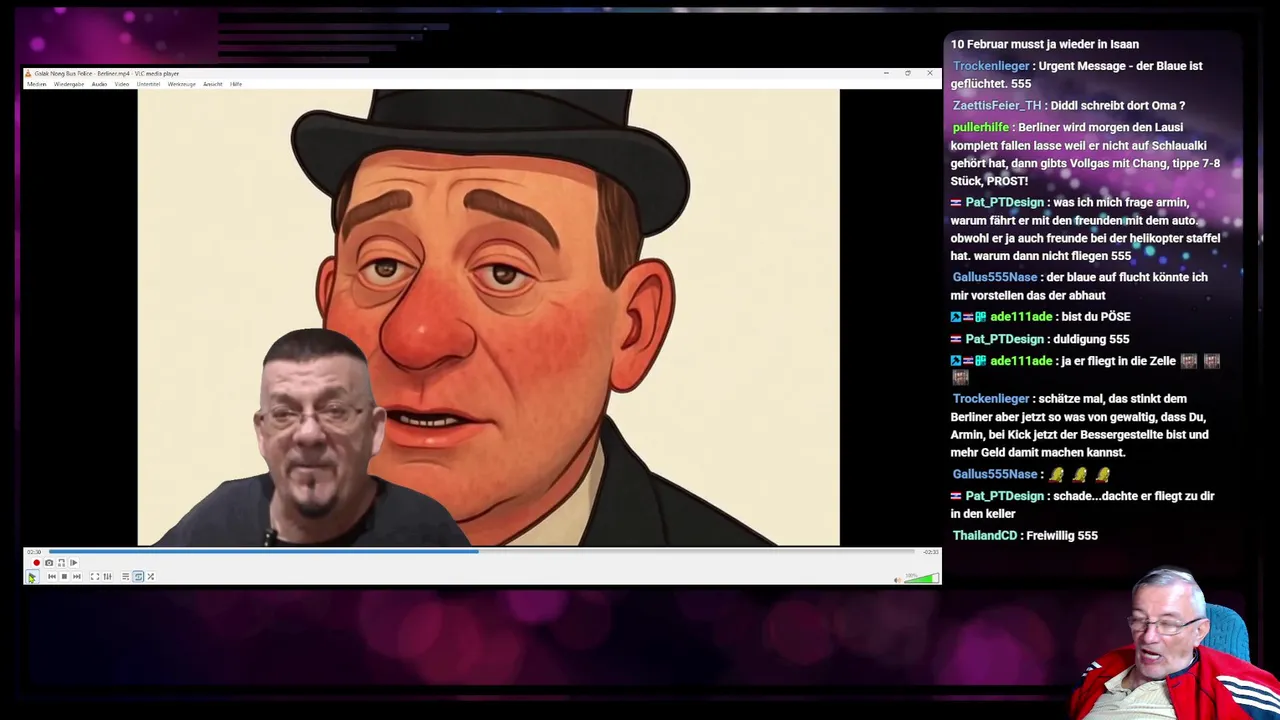Viewport: 1280px width, 720px height.
Task: Click the text 'Freiwillig 555'
Action: point(1062,536)
